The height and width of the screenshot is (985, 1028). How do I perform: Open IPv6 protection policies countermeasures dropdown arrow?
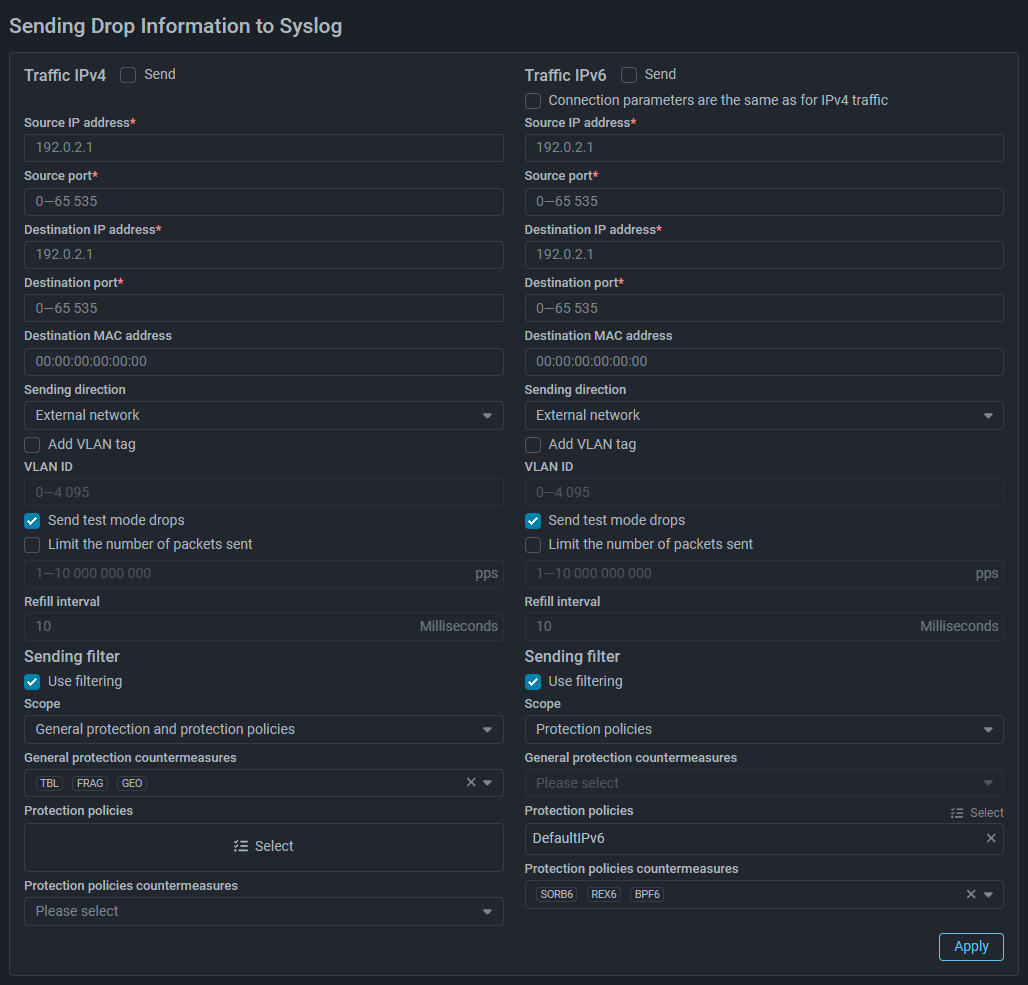[x=988, y=895]
